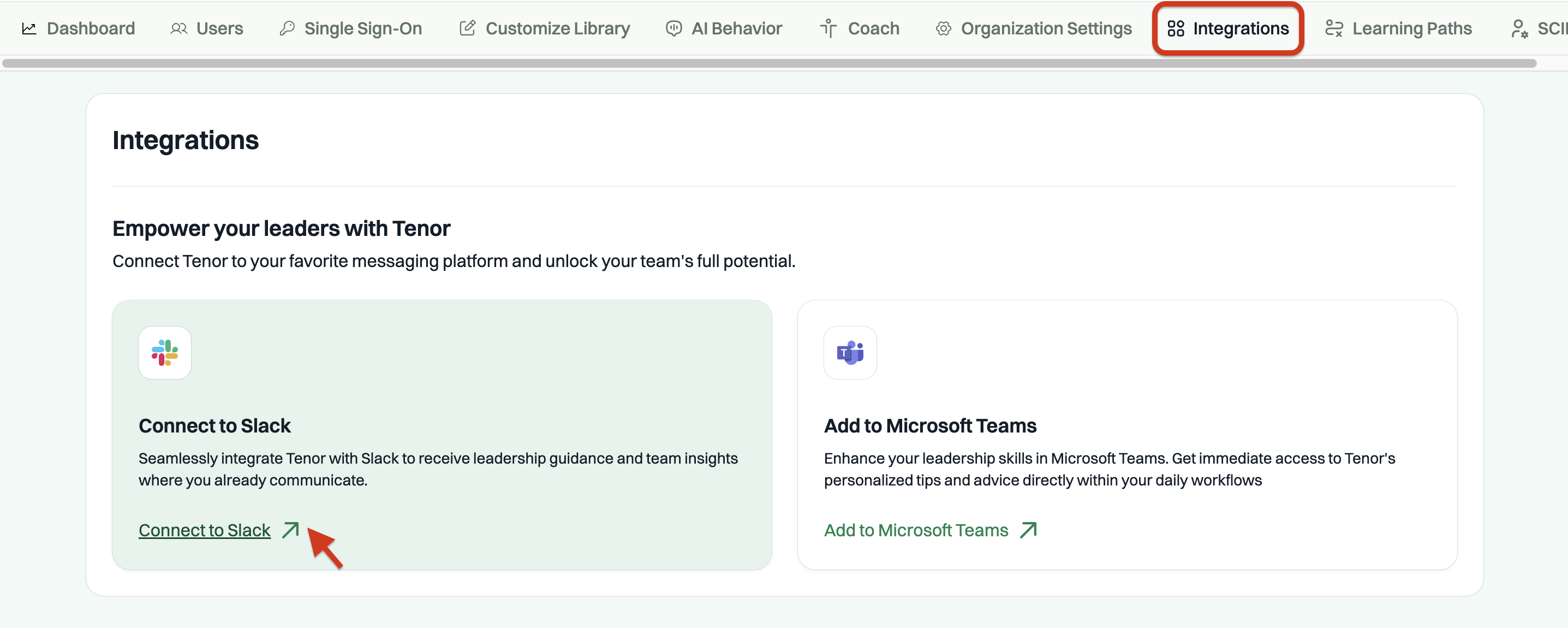Open the Dashboard tab

tap(79, 28)
